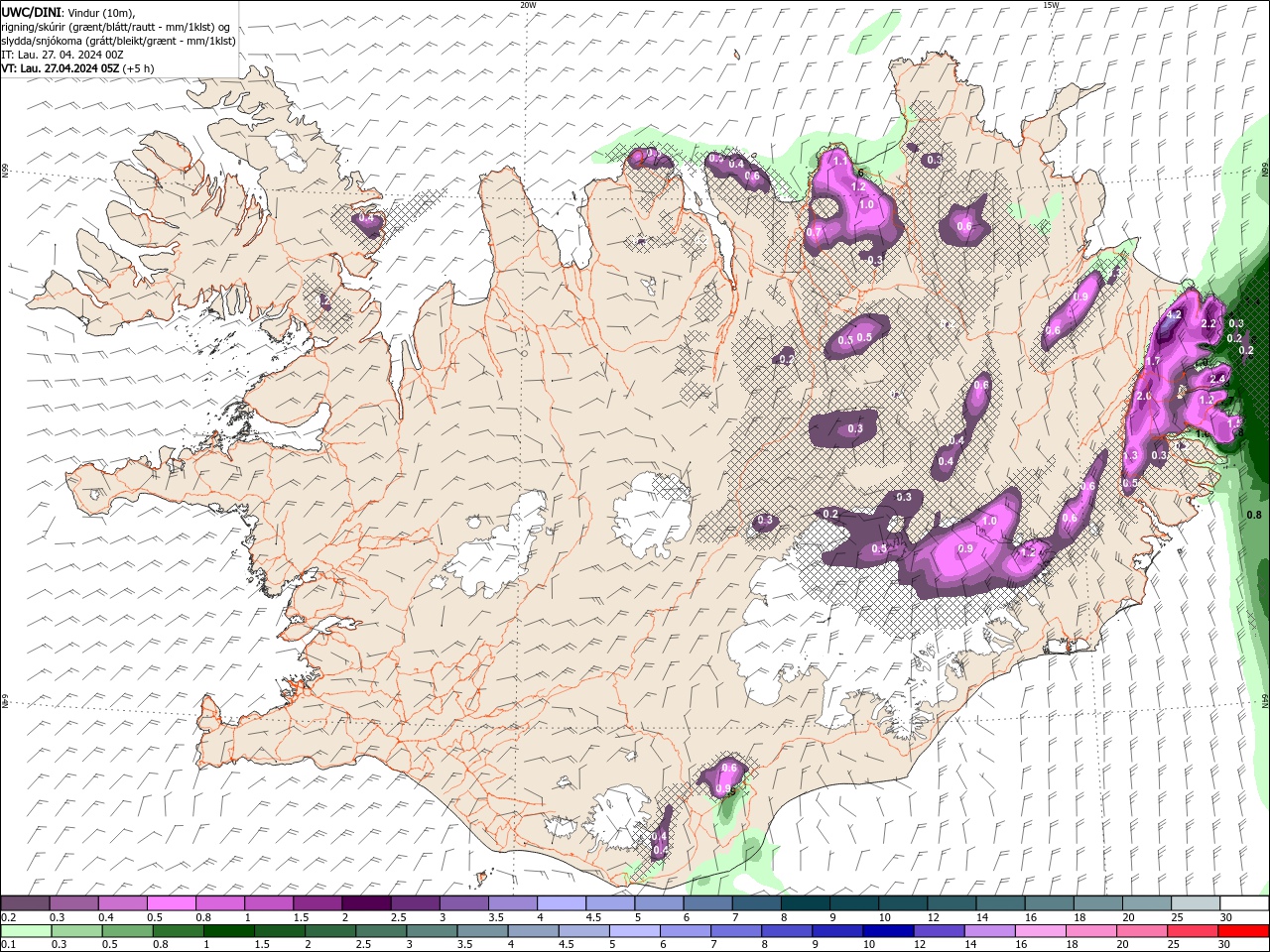Click the dark teal snow swatch labeled 9
Screen dimensions: 1270x952
point(854,903)
